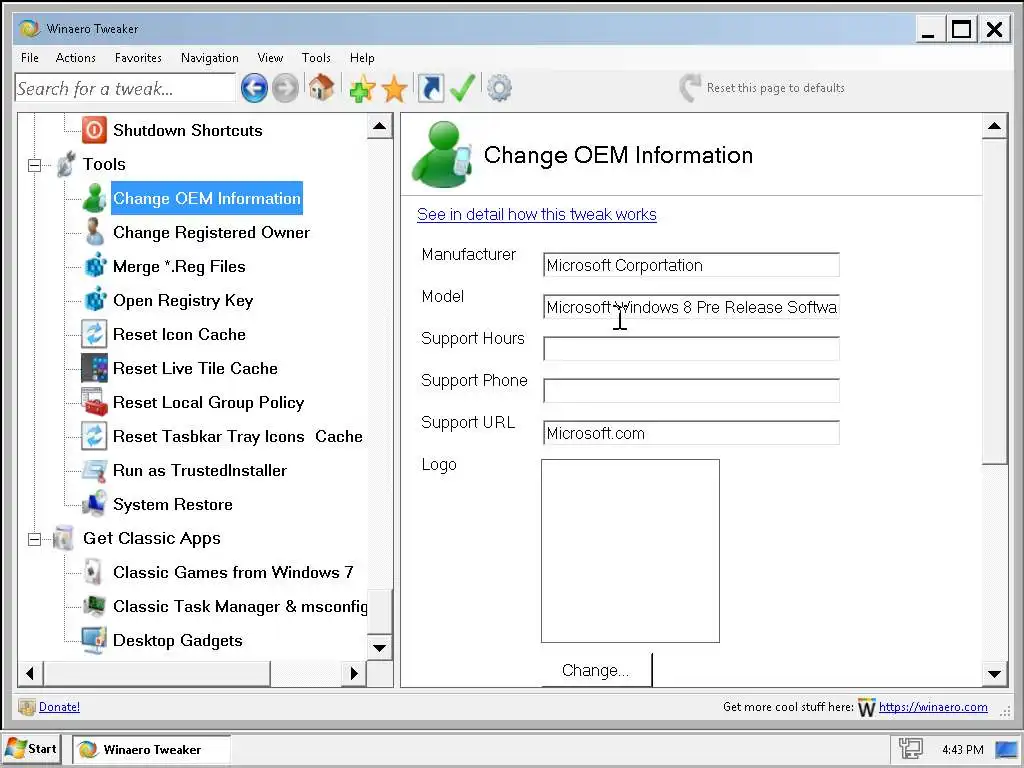Click the Classic Games from Windows 7 card icon
This screenshot has width=1024, height=768.
pos(94,572)
